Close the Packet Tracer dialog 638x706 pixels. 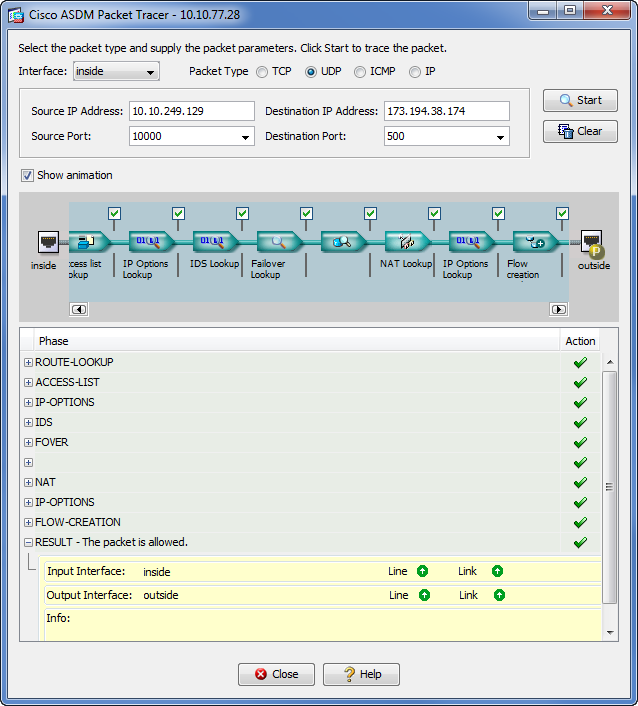pyautogui.click(x=276, y=674)
